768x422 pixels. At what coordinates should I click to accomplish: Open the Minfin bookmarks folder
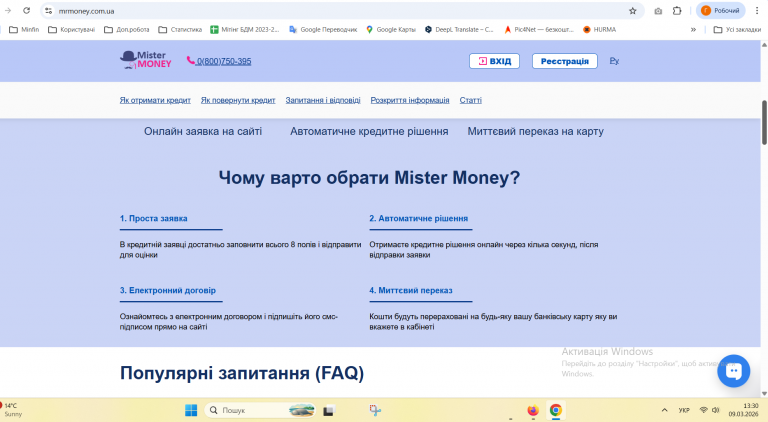pos(24,29)
